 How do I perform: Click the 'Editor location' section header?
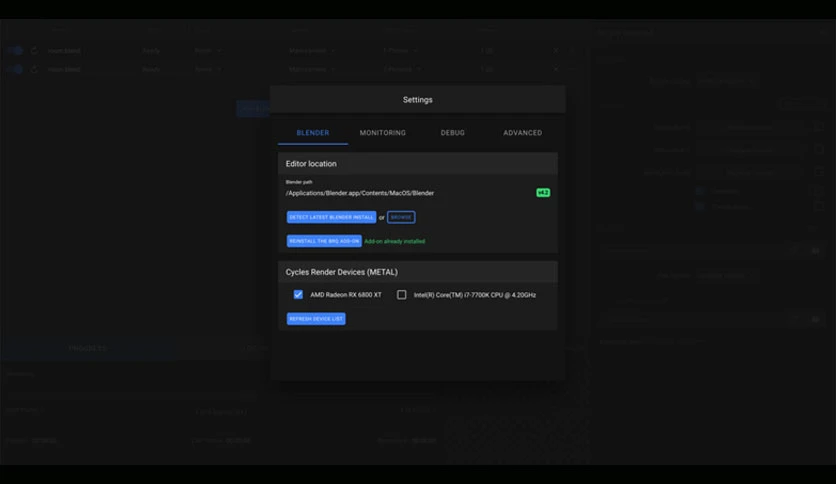(x=418, y=164)
